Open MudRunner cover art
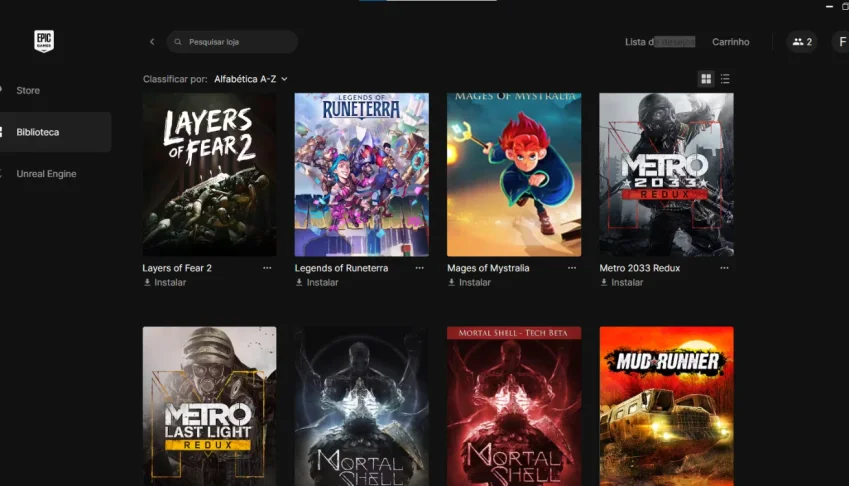The height and width of the screenshot is (486, 849). (667, 406)
